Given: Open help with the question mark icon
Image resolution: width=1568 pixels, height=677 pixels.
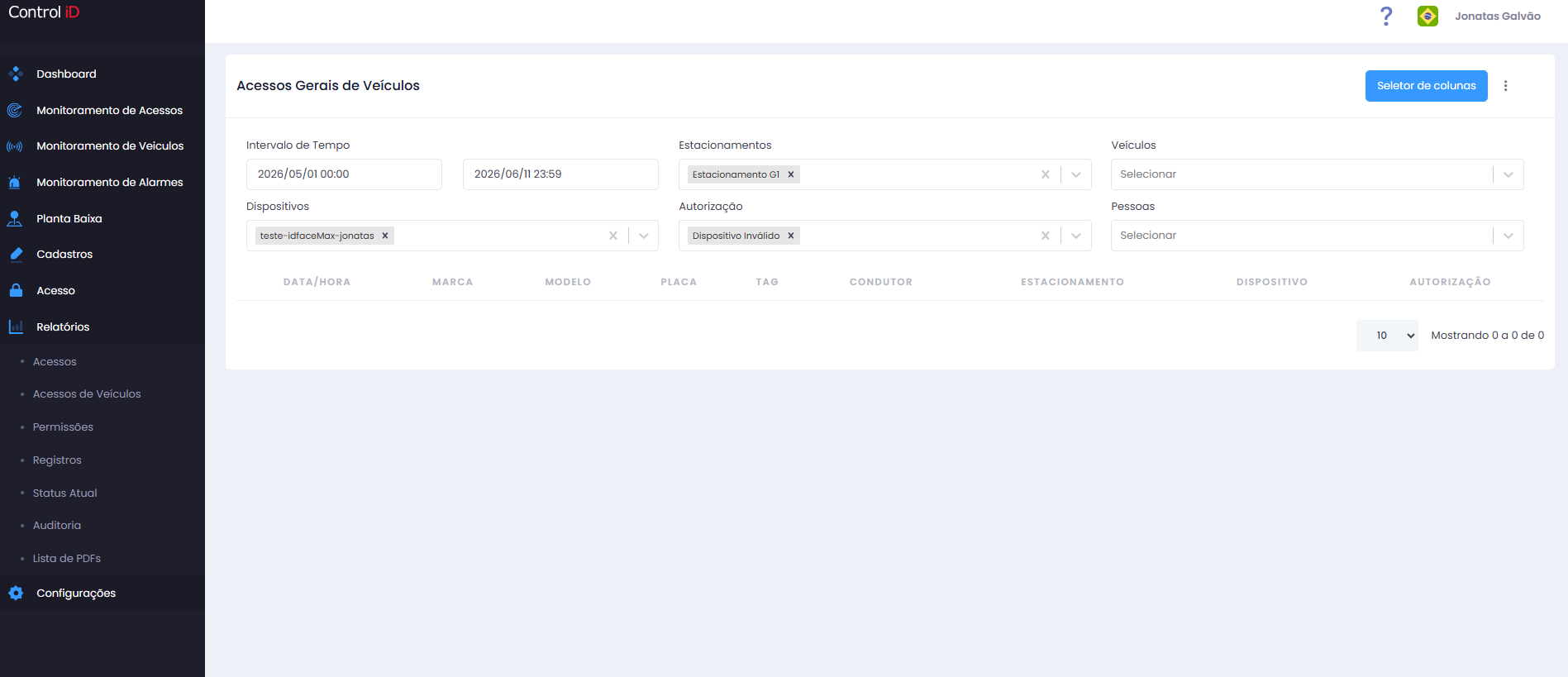Looking at the screenshot, I should (x=1386, y=16).
